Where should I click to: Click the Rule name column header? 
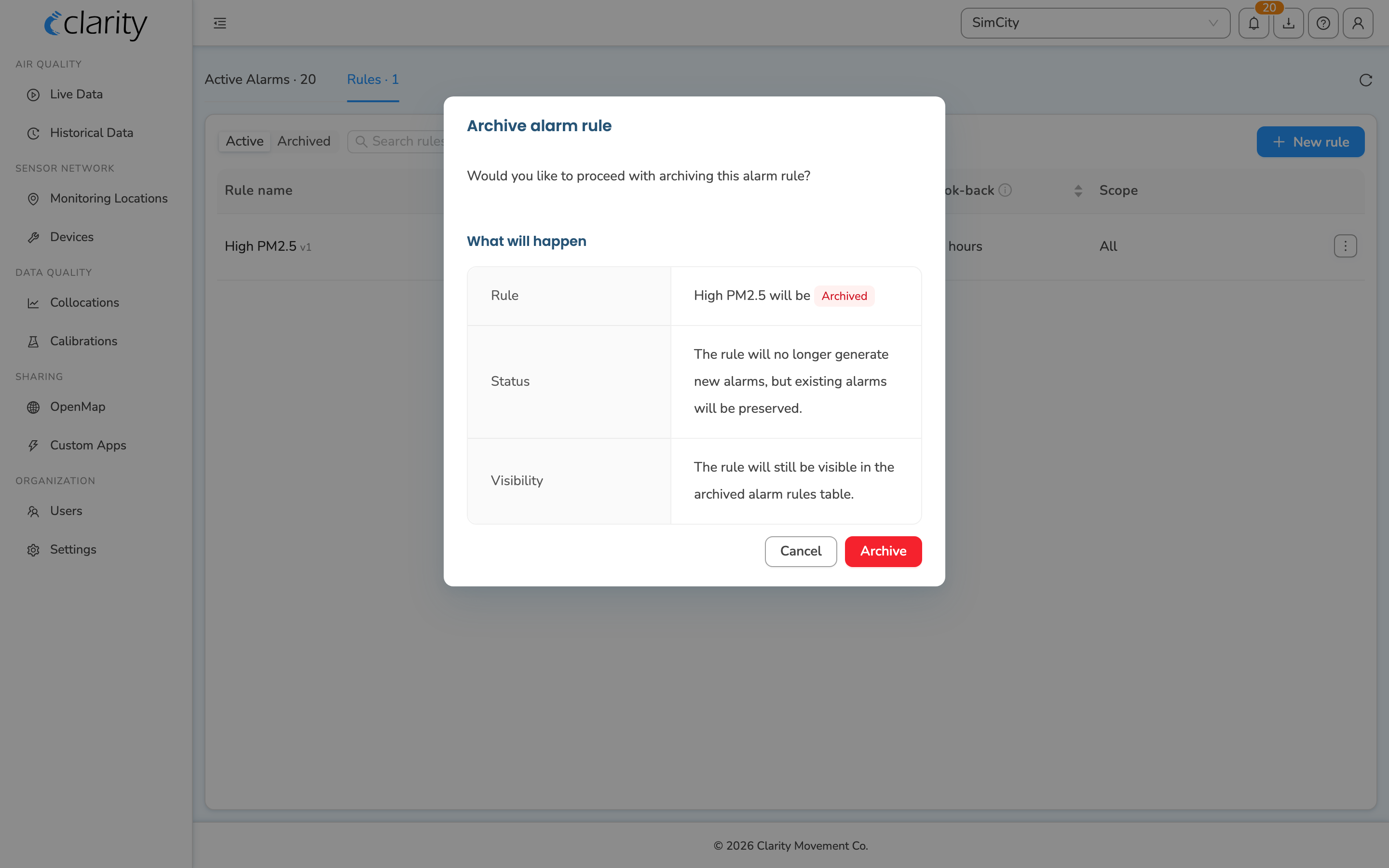(x=259, y=190)
